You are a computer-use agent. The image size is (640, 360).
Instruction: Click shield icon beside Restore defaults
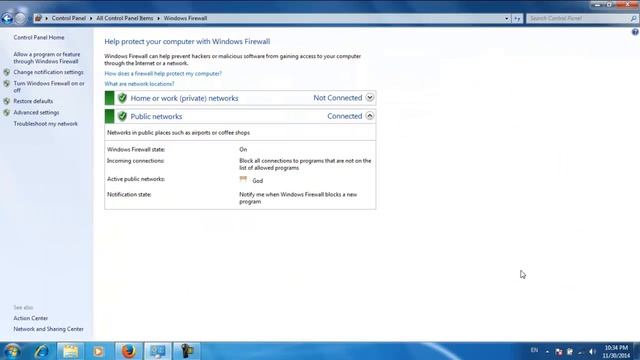[x=7, y=101]
